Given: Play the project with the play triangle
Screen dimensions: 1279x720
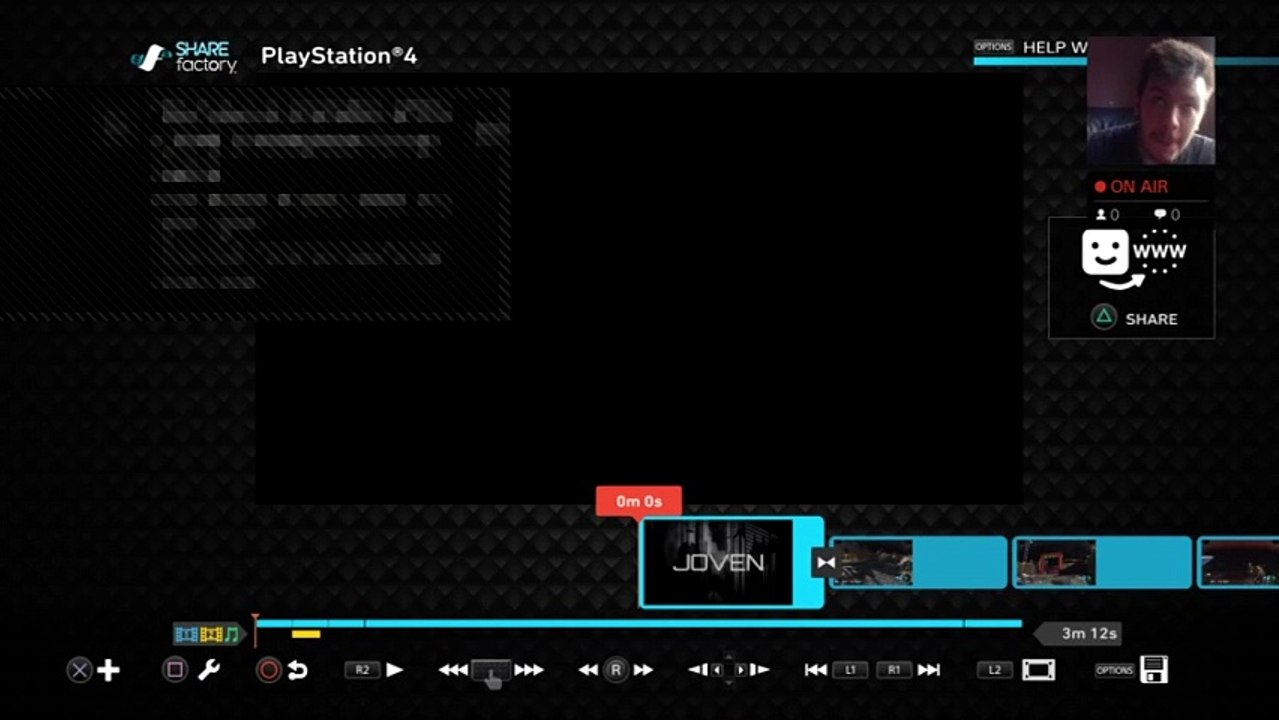Looking at the screenshot, I should tap(395, 670).
